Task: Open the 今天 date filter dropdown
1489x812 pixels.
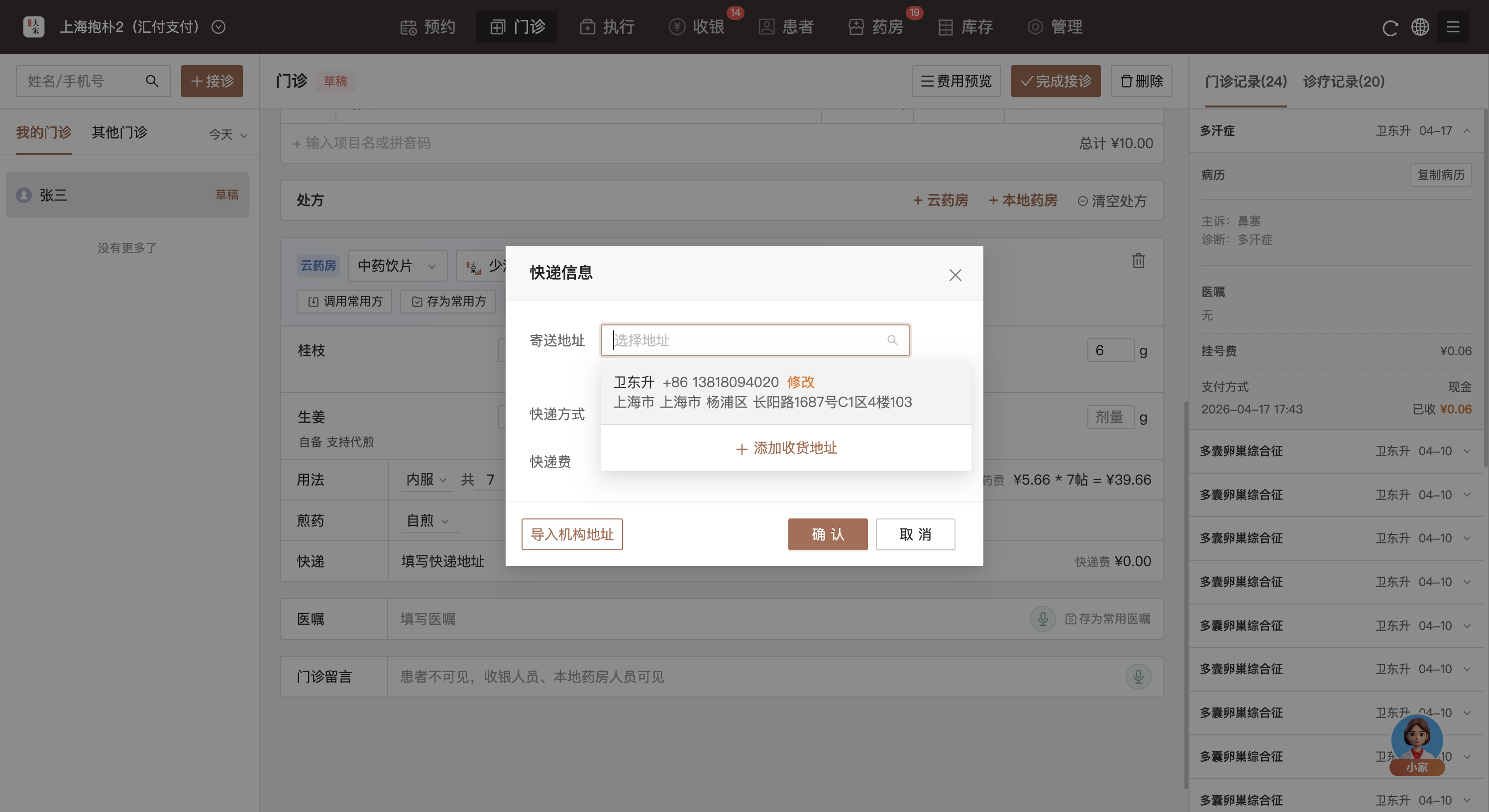Action: [228, 135]
